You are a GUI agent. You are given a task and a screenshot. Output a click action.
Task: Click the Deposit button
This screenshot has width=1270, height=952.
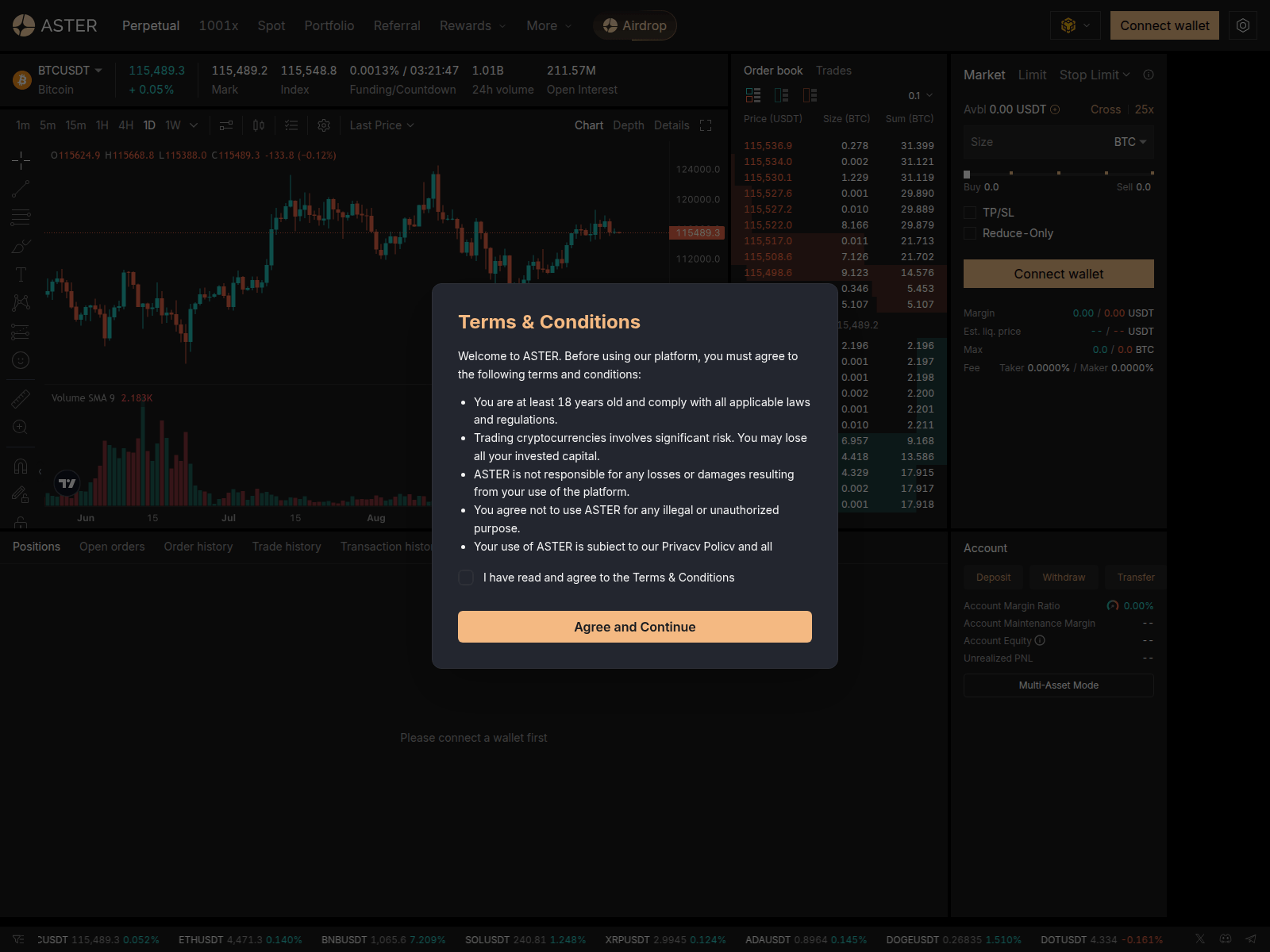click(993, 578)
